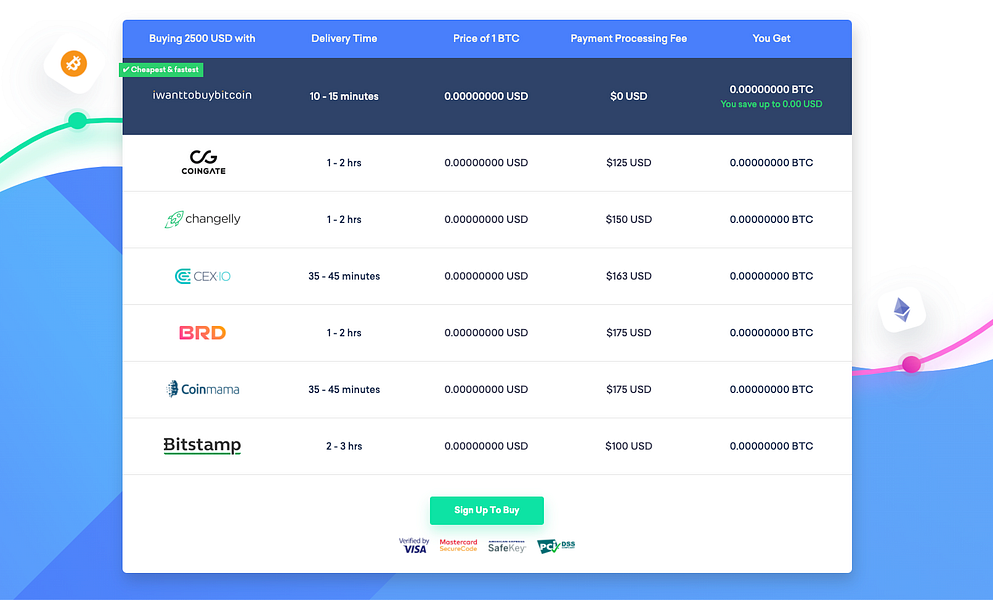
Task: Click iwanttobuybitcoin's 0.00000000 BTC amount
Action: point(771,89)
